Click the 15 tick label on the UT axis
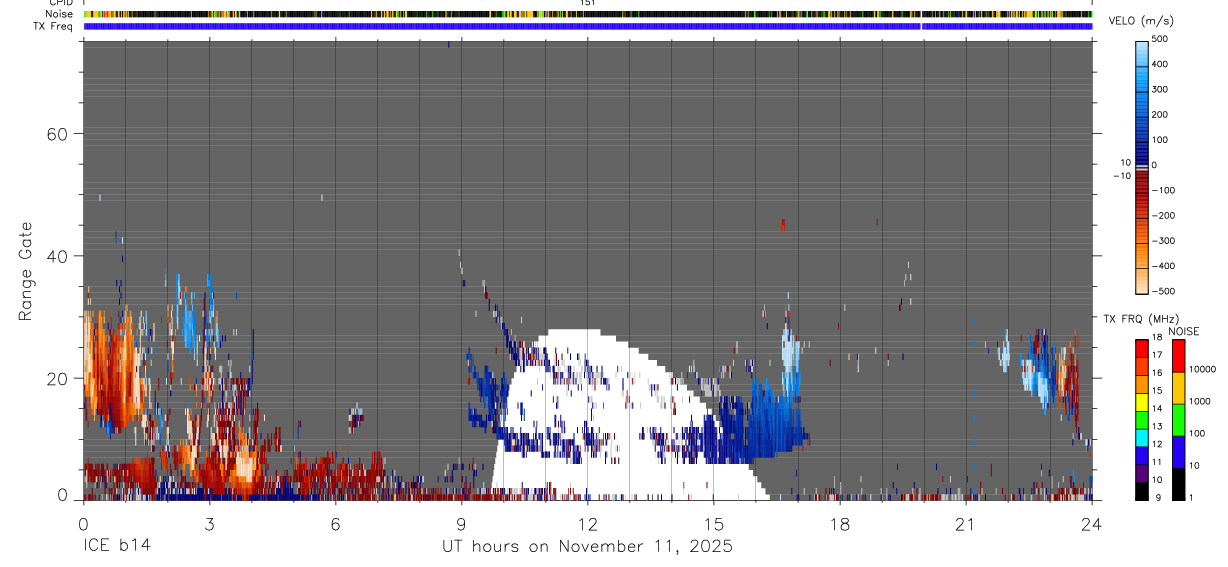Image resolution: width=1228 pixels, height=567 pixels. (x=714, y=523)
